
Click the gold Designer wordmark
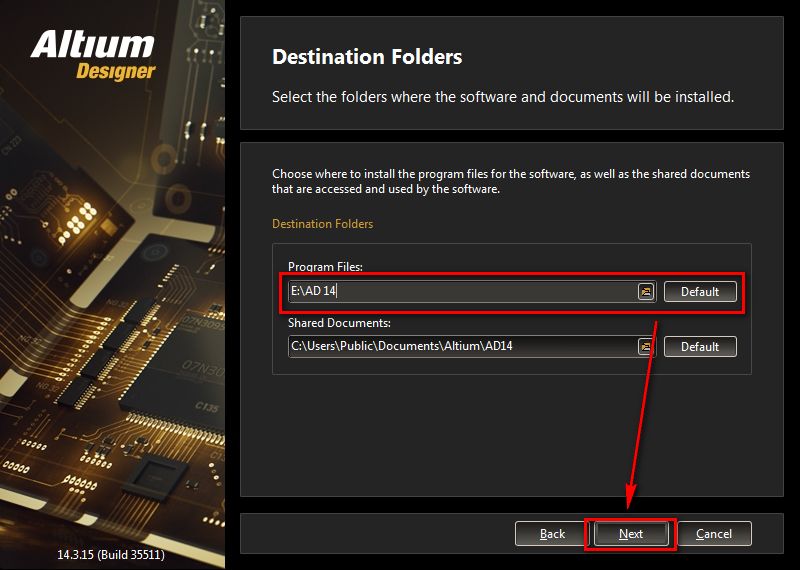tap(115, 72)
